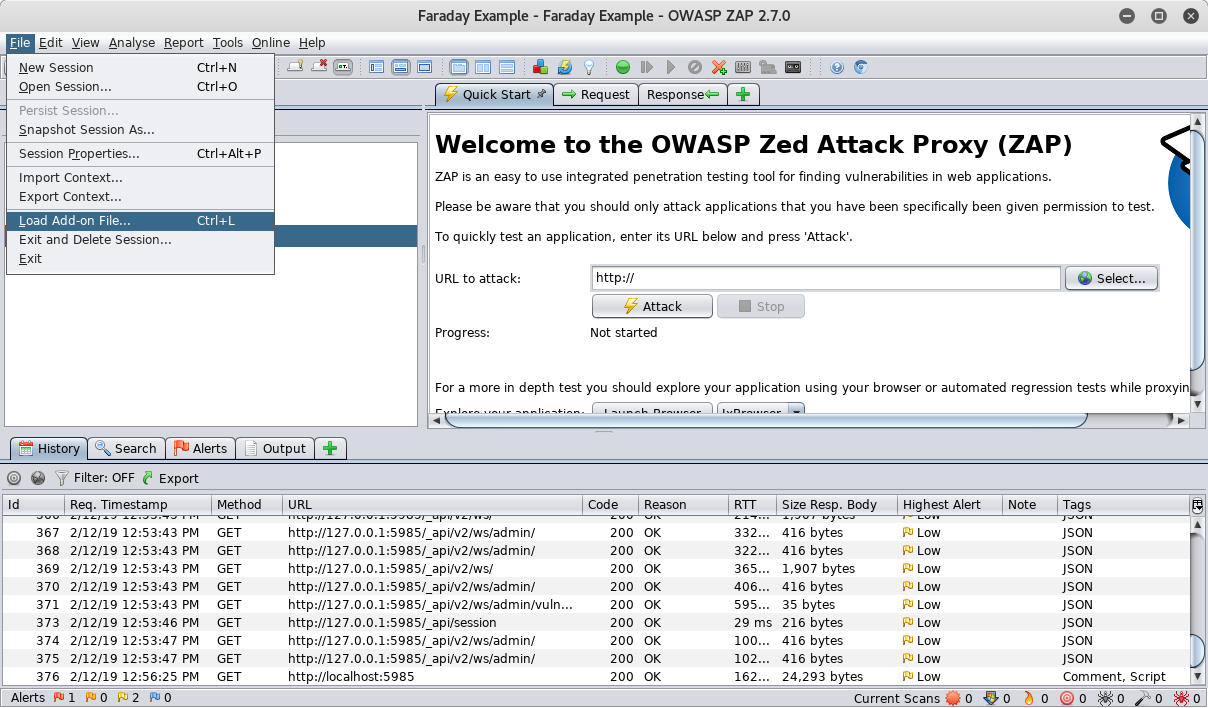Open Manage Add-ons with colored blocks icon
Image resolution: width=1208 pixels, height=708 pixels.
click(x=540, y=67)
